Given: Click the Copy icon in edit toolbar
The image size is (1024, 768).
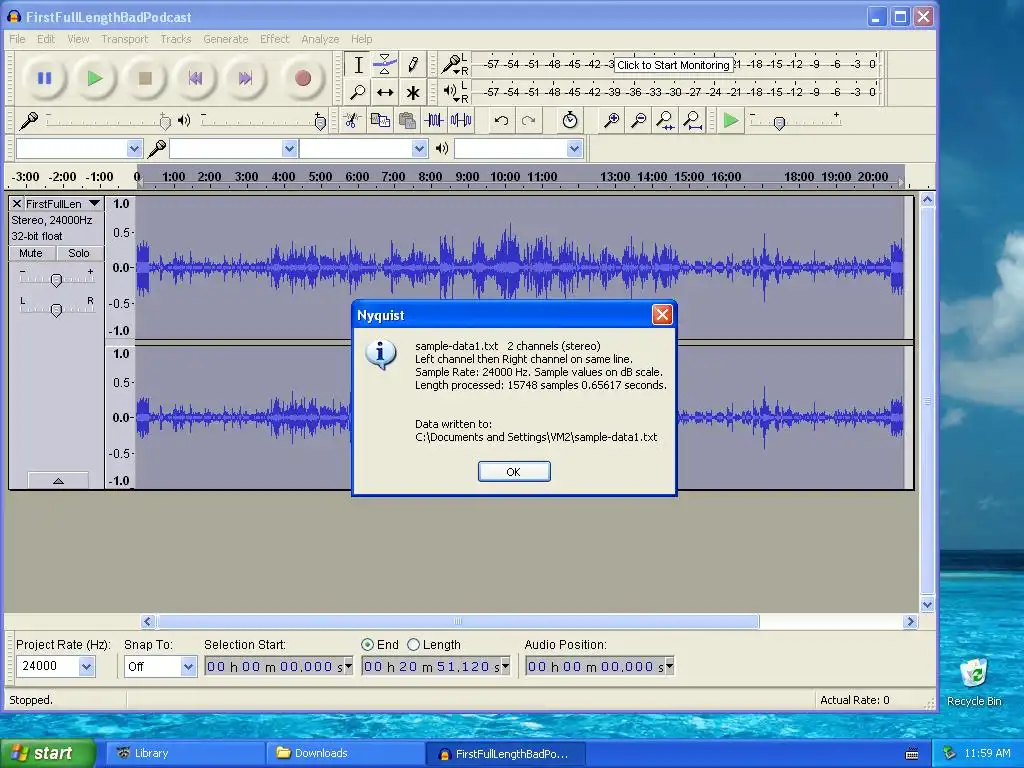Looking at the screenshot, I should tap(380, 120).
